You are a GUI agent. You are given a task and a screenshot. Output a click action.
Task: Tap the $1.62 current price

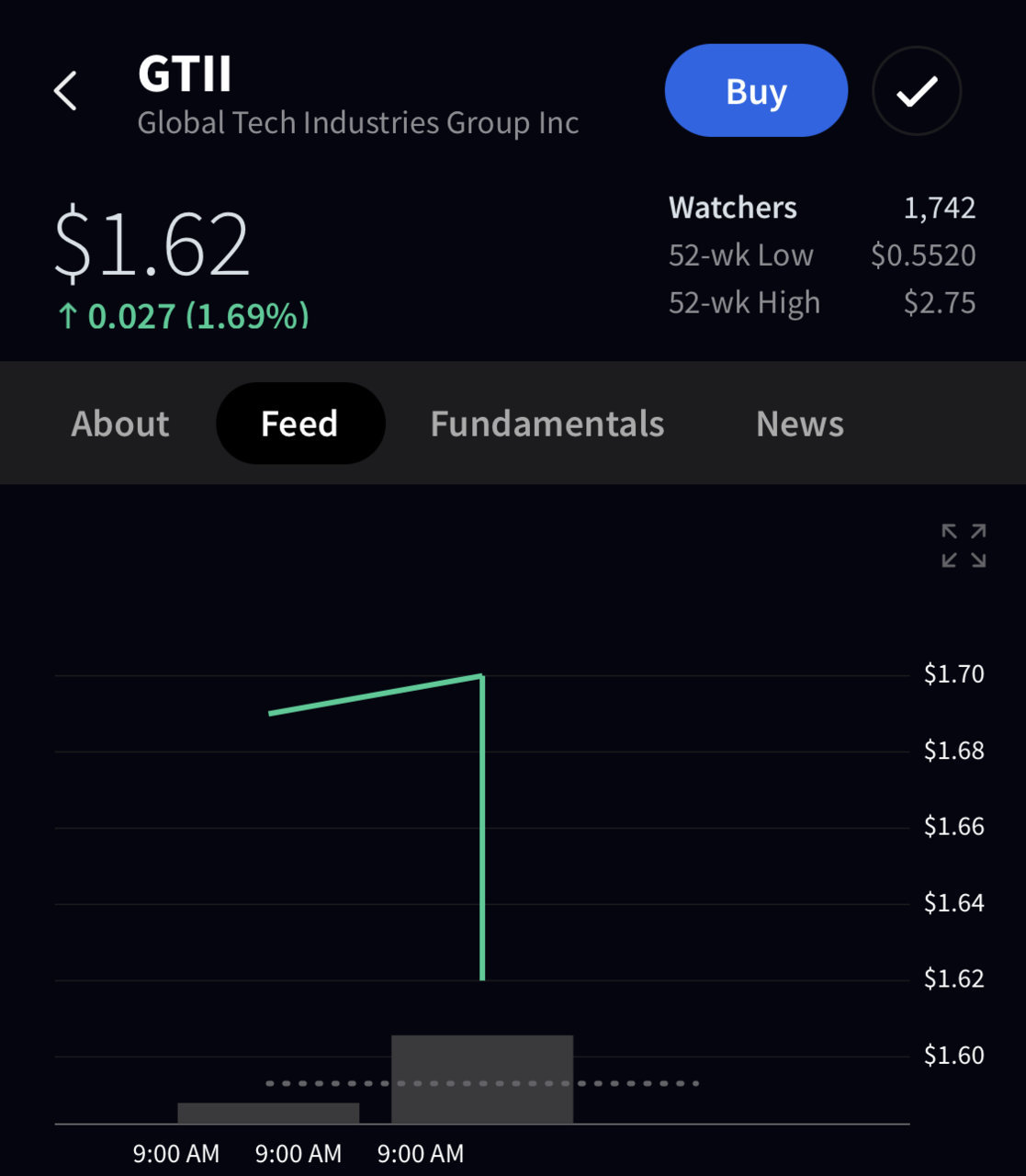point(152,243)
